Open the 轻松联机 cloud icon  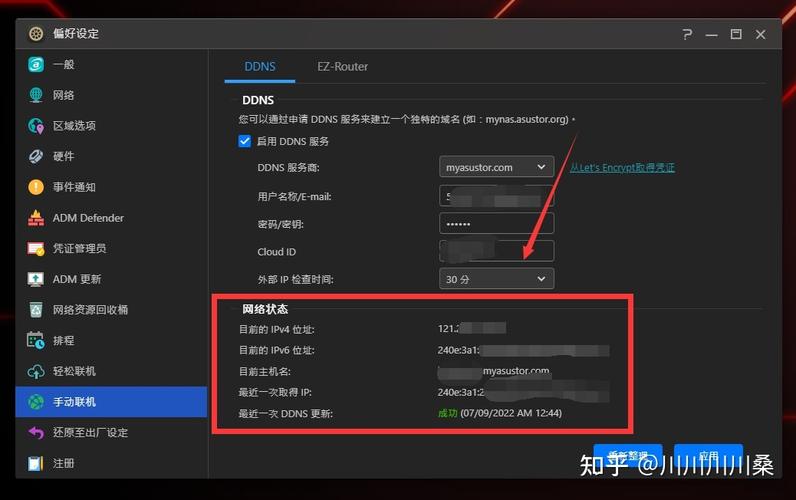(36, 371)
